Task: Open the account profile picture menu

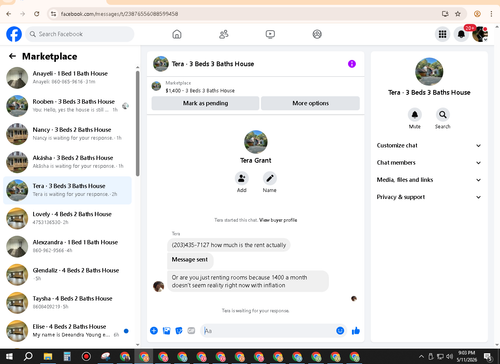Action: 480,34
